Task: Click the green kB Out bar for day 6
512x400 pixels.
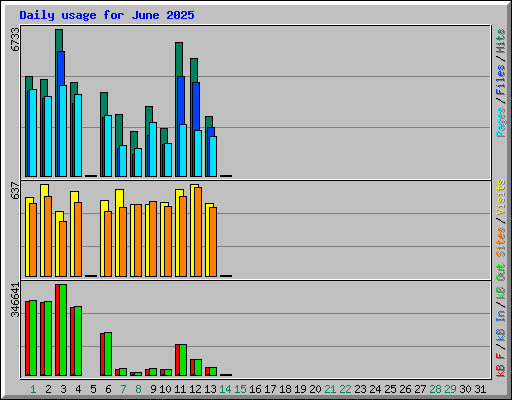Action: pos(108,354)
